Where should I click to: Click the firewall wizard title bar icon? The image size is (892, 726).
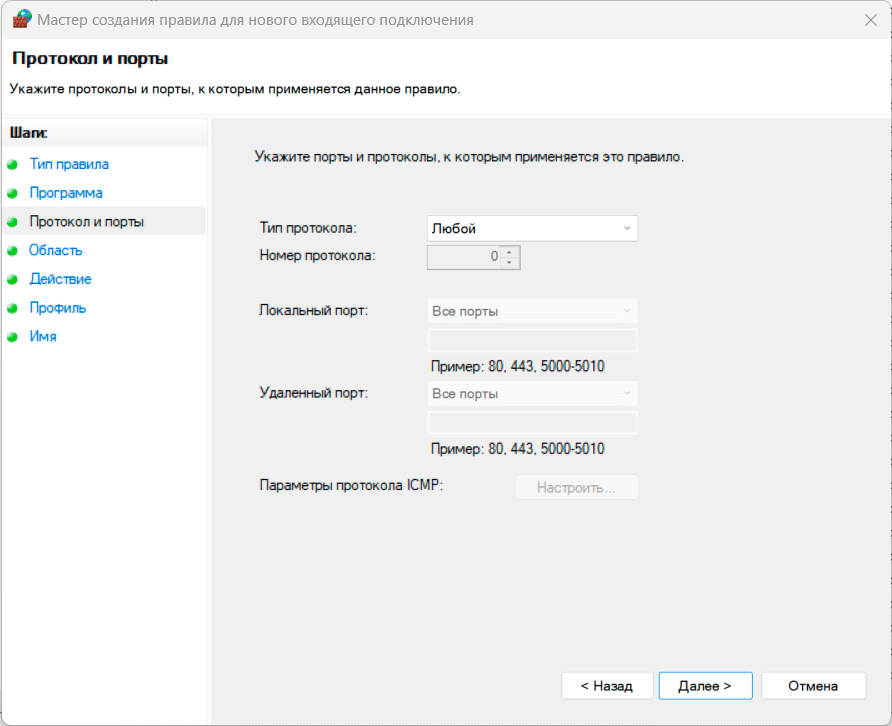click(x=22, y=19)
